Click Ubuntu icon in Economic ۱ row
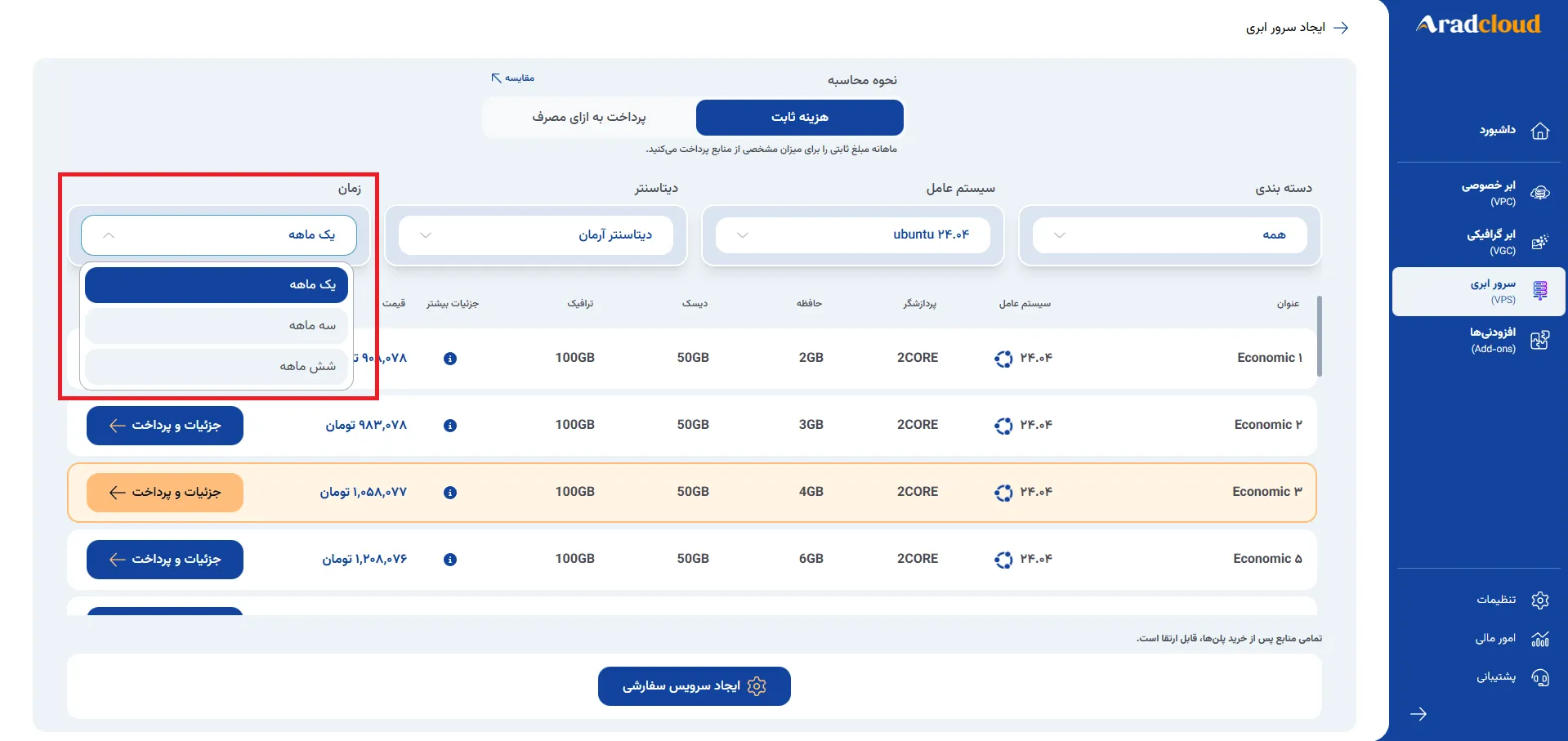 1003,359
